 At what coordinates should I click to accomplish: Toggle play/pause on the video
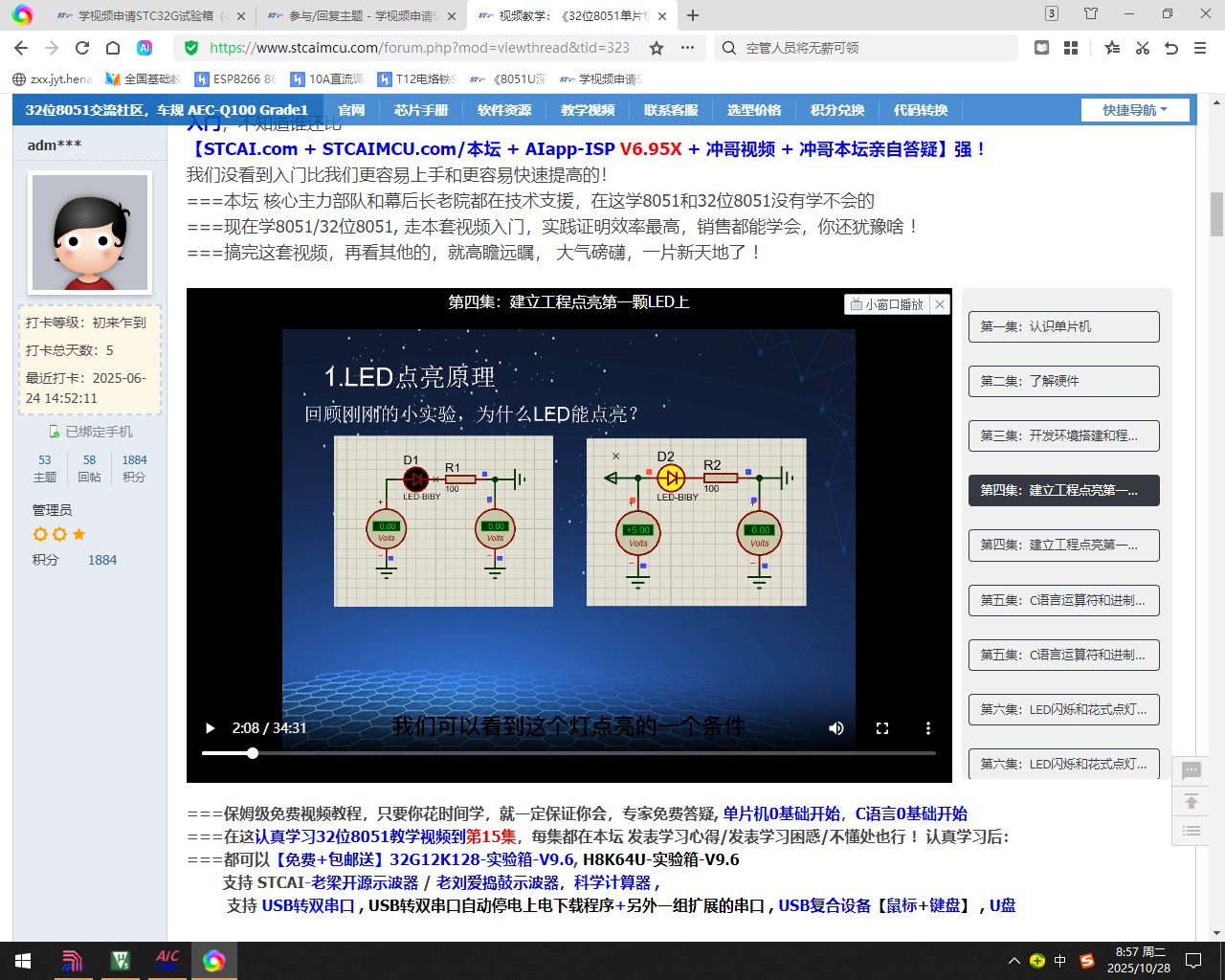[210, 728]
